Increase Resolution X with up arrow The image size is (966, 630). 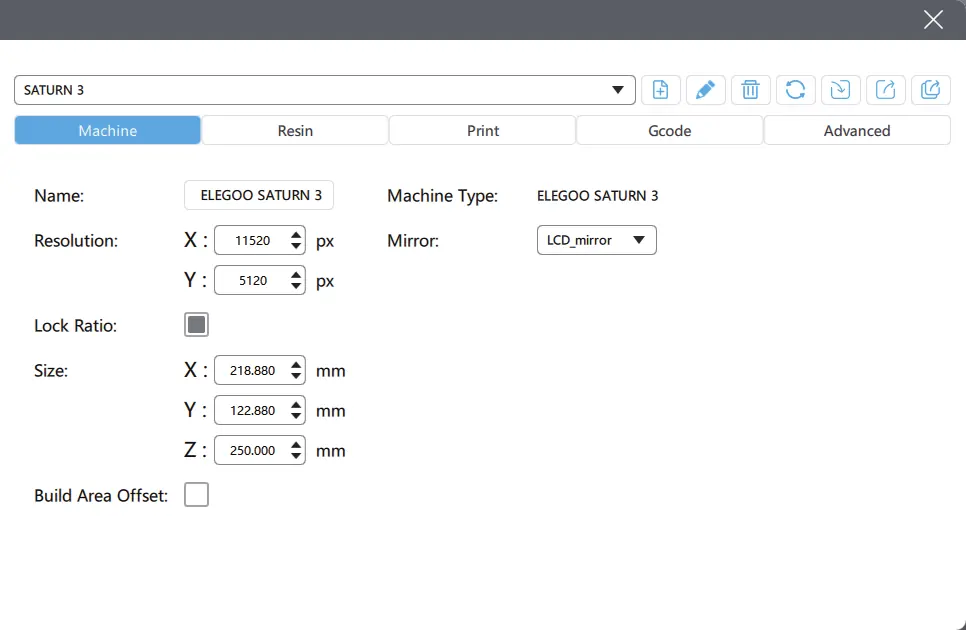[x=296, y=234]
